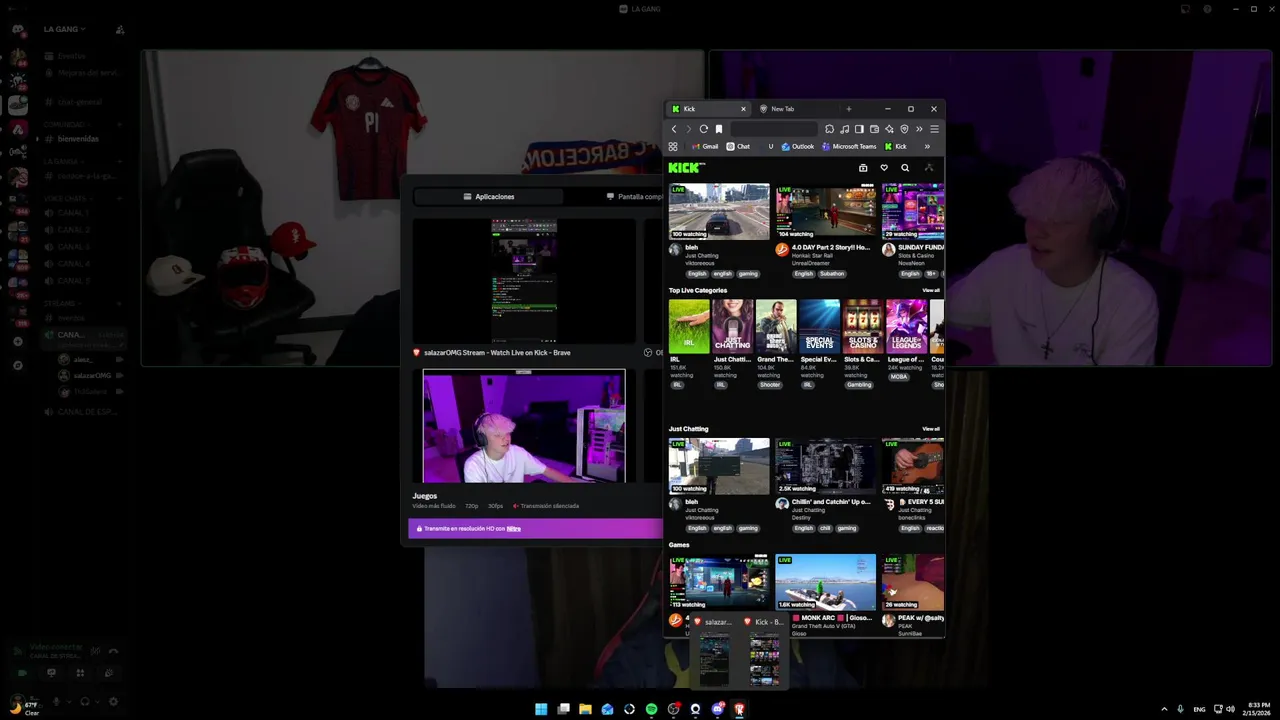Viewport: 1280px width, 720px height.
Task: Expand the hidden bookmarks chevron
Action: (x=927, y=146)
